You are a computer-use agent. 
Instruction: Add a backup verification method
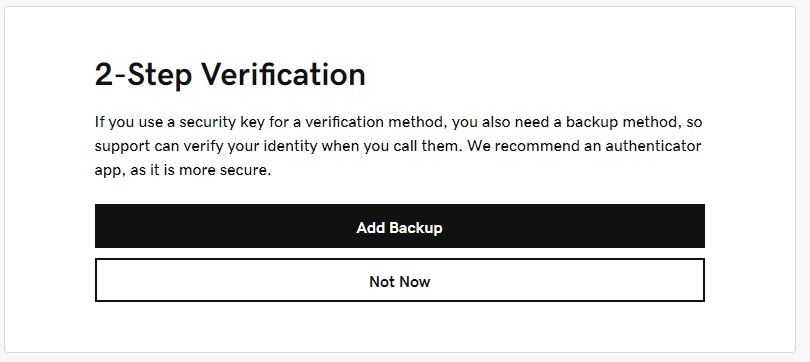(x=399, y=226)
